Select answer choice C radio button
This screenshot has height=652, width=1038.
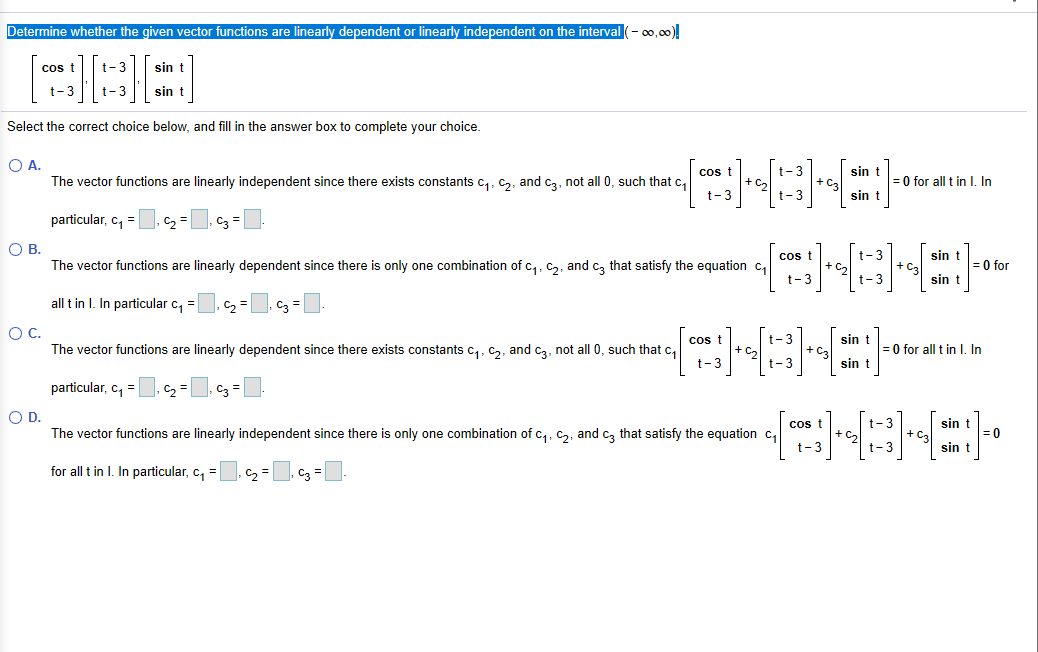point(16,334)
